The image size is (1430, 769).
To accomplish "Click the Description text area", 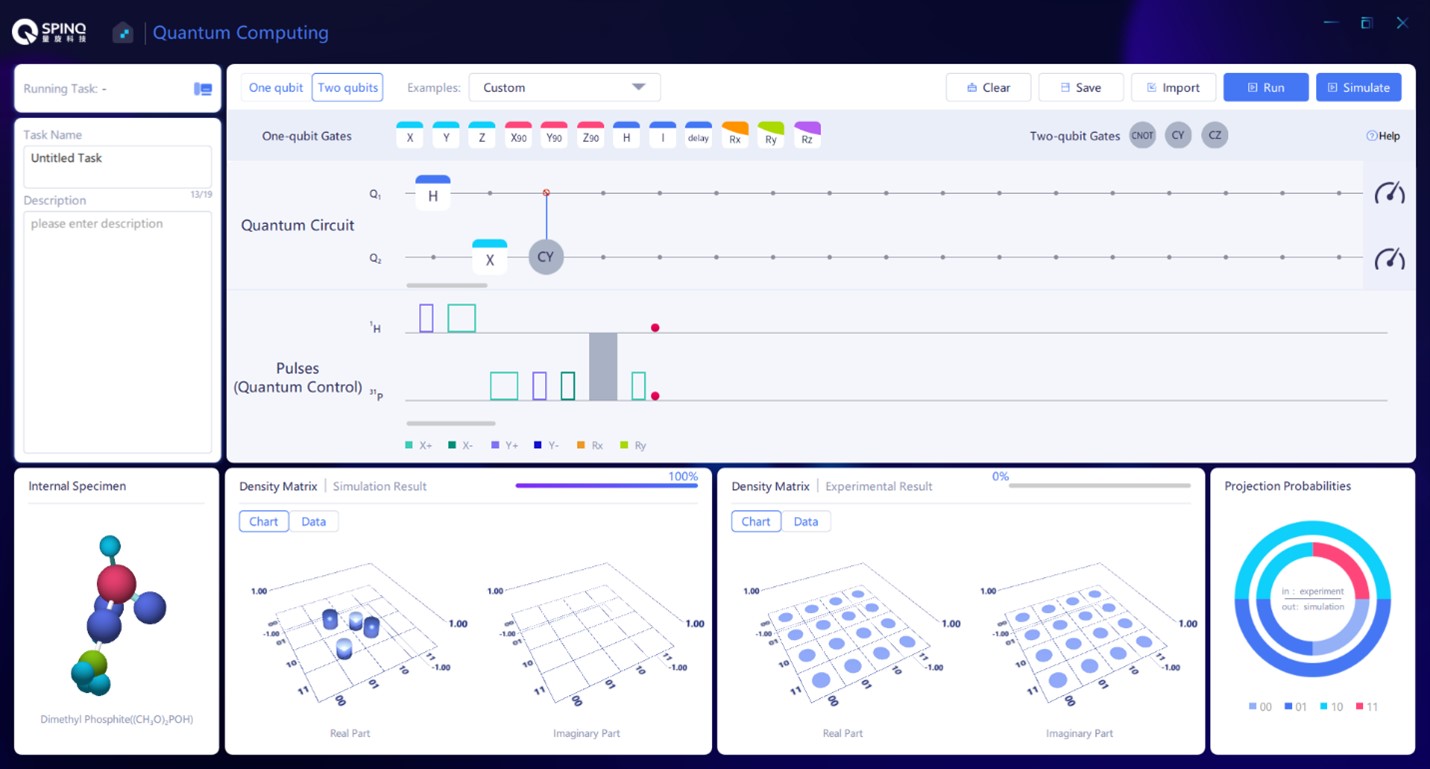I will click(x=118, y=332).
